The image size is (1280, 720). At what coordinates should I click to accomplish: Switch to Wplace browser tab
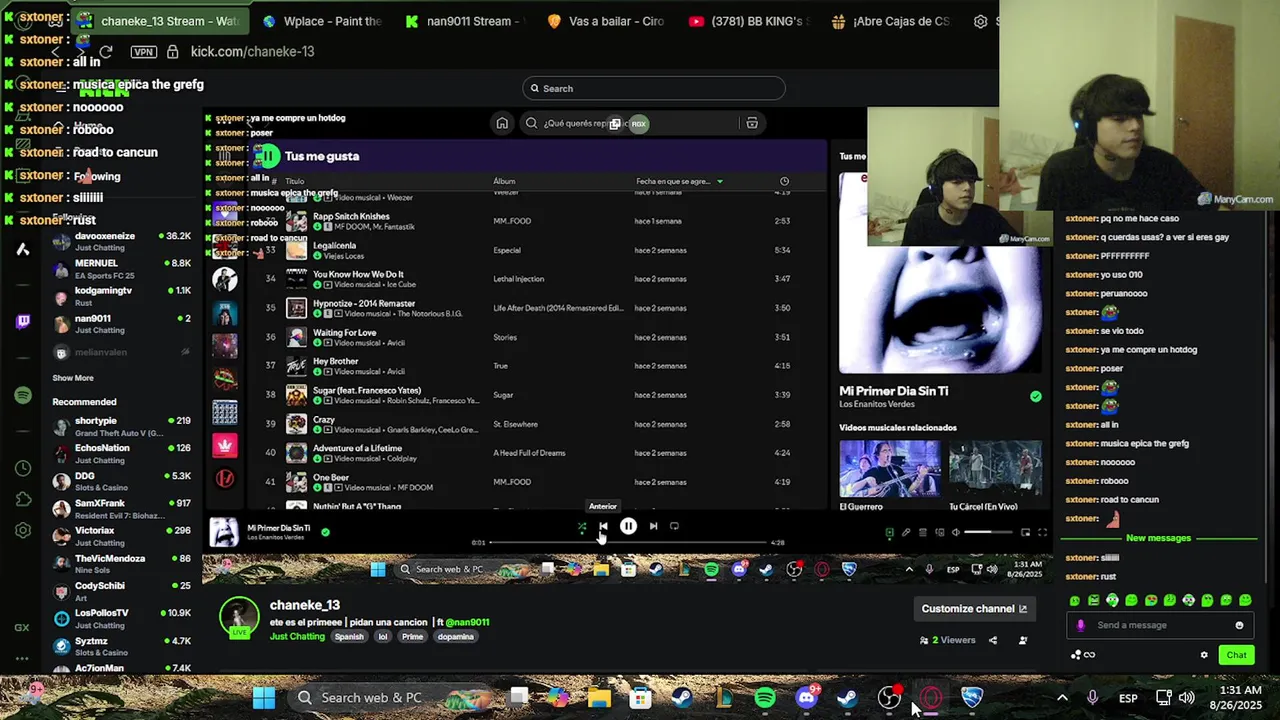point(322,21)
